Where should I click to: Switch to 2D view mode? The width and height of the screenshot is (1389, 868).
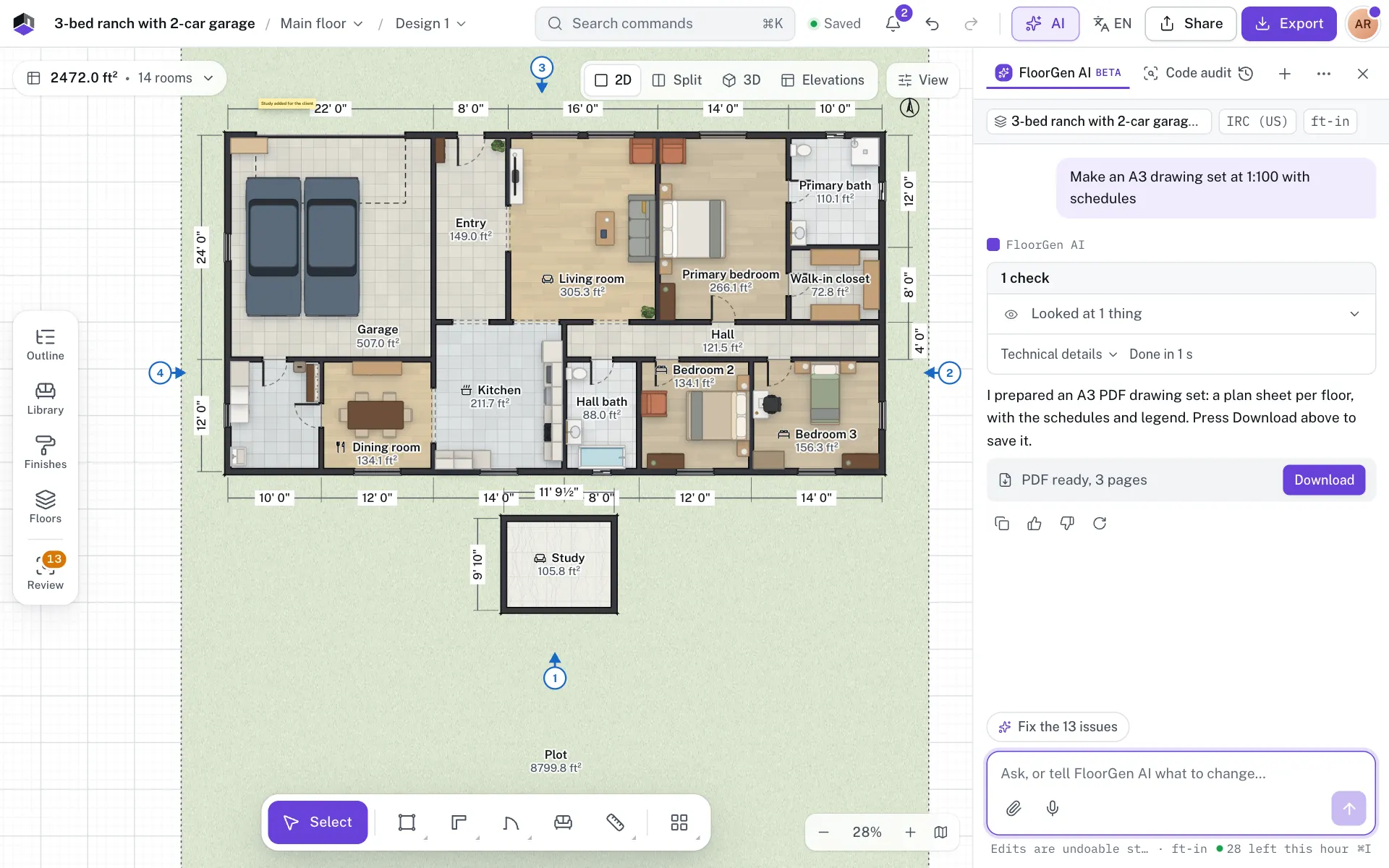tap(613, 80)
